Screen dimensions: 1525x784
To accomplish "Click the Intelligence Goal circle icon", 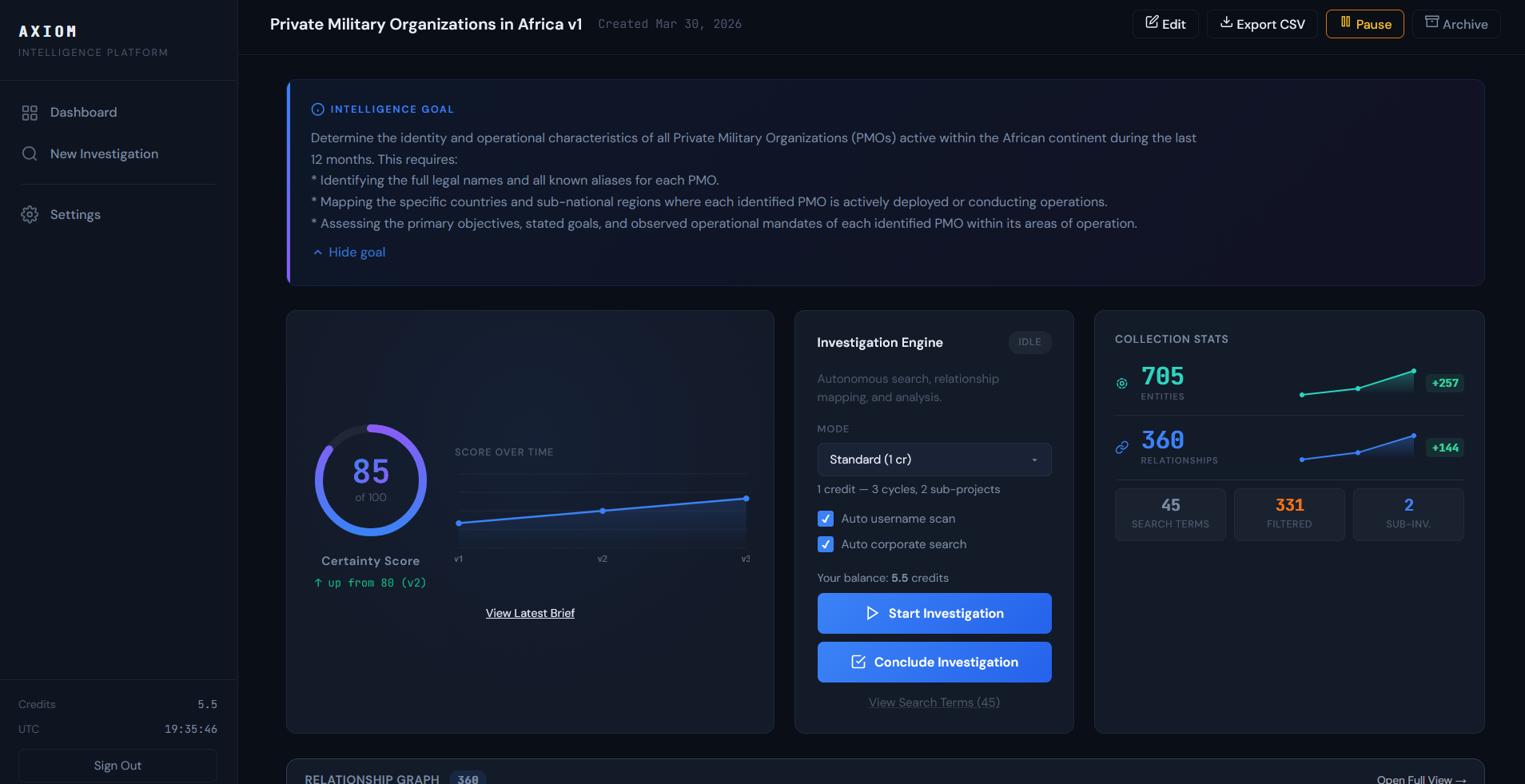I will pos(317,109).
